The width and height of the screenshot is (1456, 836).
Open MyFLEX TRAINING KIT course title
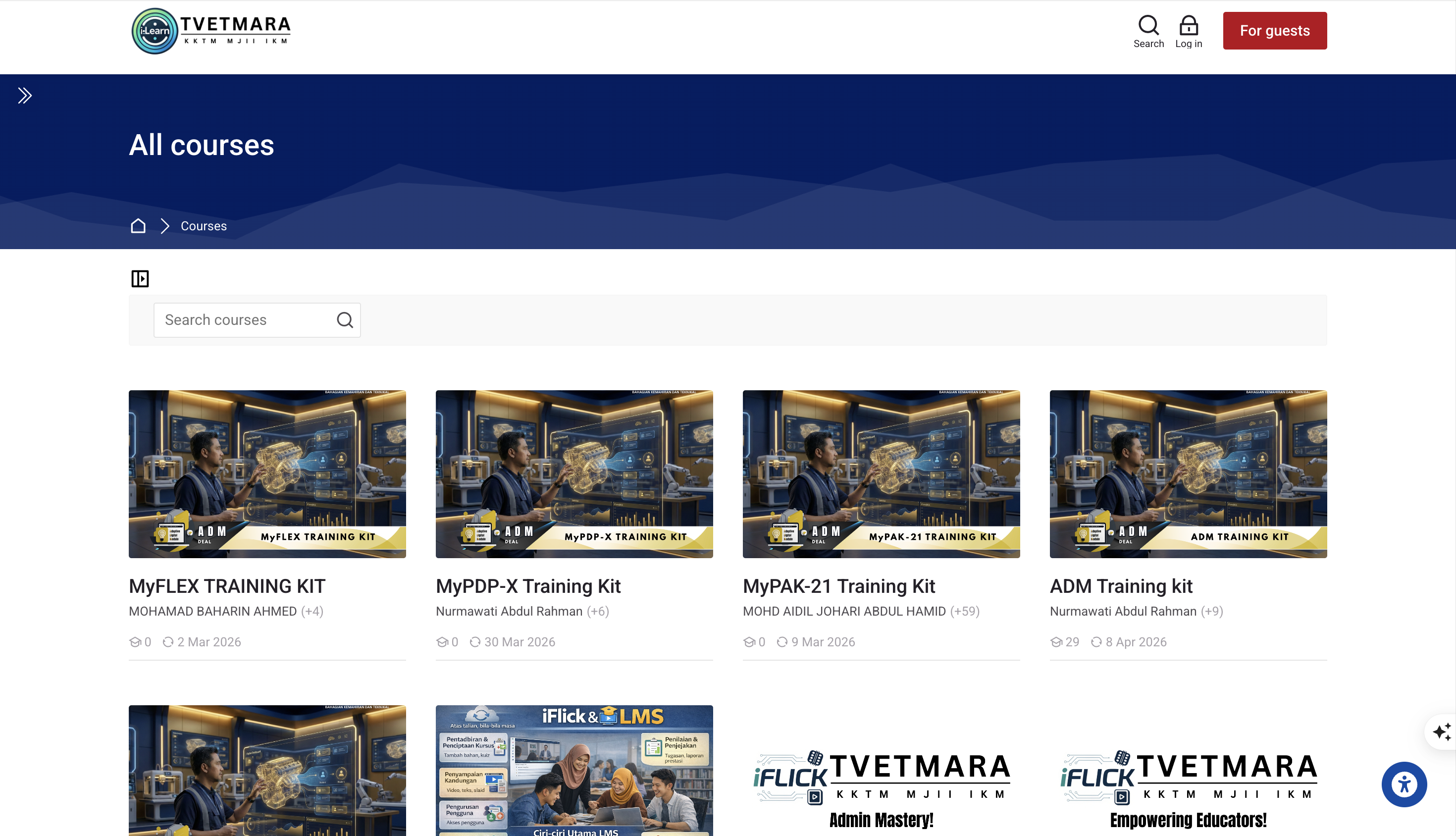click(227, 586)
